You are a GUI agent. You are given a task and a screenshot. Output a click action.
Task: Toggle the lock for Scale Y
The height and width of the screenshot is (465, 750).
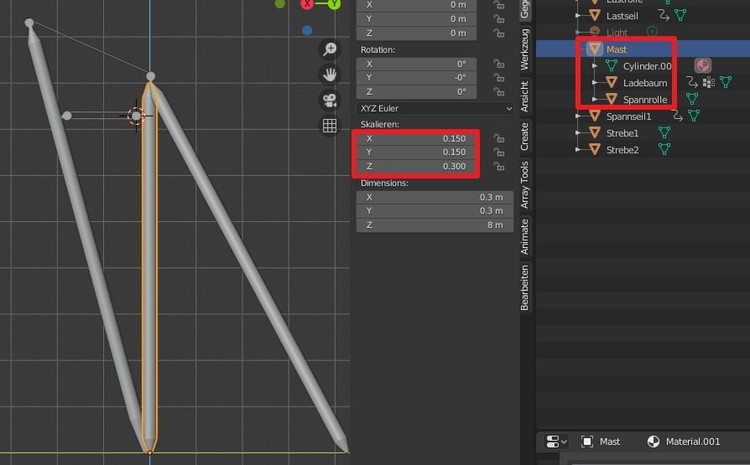point(499,152)
